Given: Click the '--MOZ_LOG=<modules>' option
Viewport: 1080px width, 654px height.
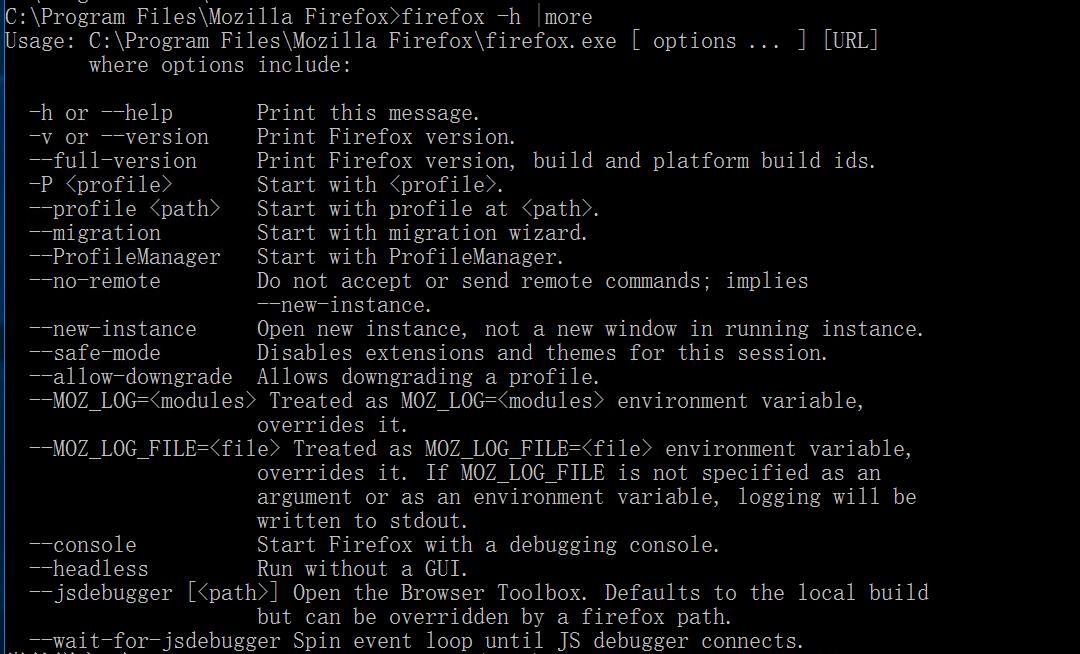Looking at the screenshot, I should tap(143, 401).
